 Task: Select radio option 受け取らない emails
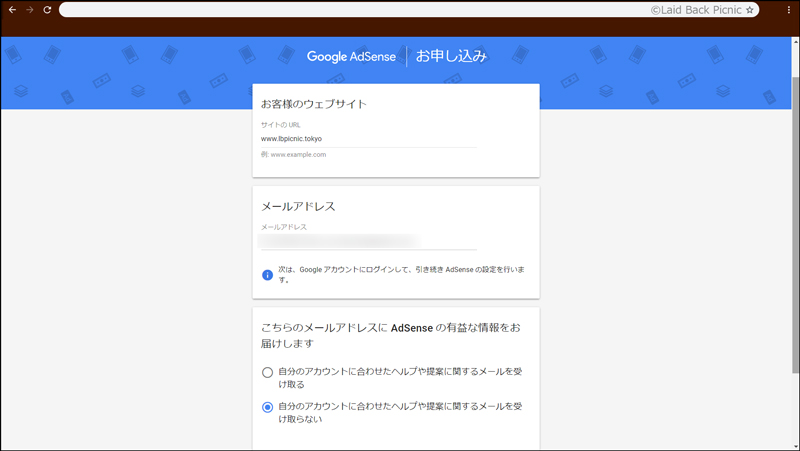click(267, 407)
